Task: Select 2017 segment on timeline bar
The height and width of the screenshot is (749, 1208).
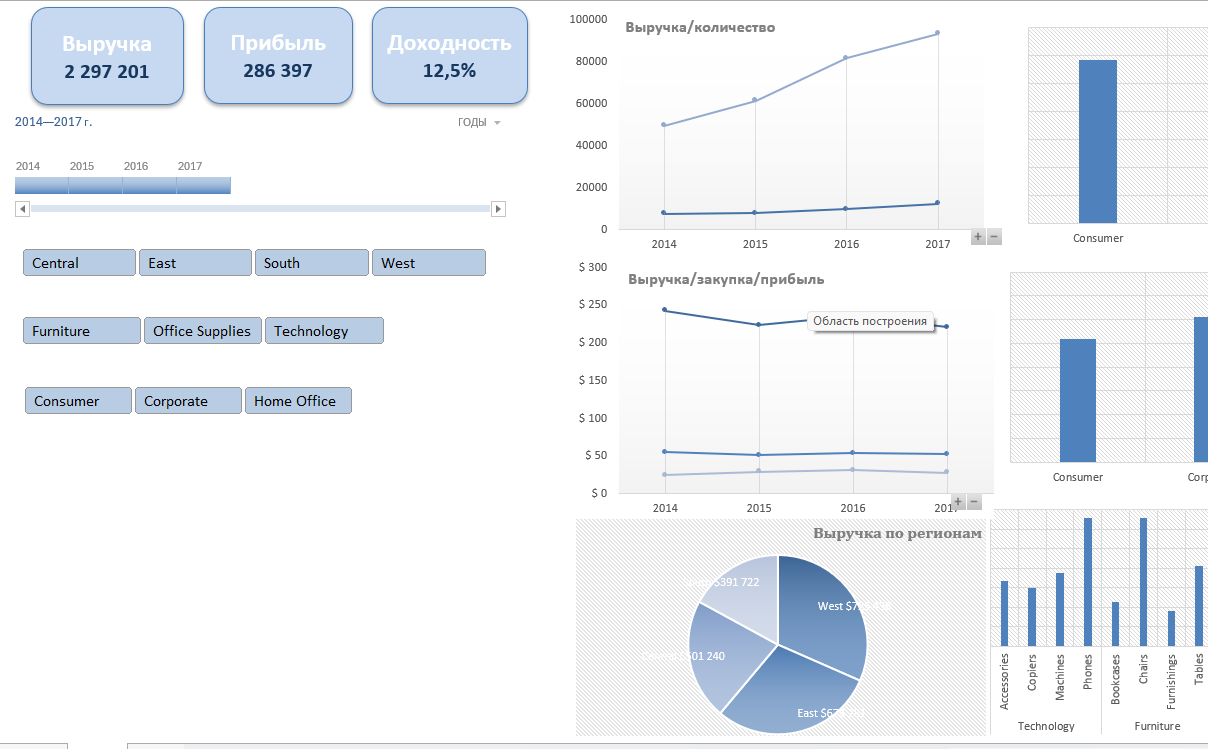Action: tap(204, 186)
